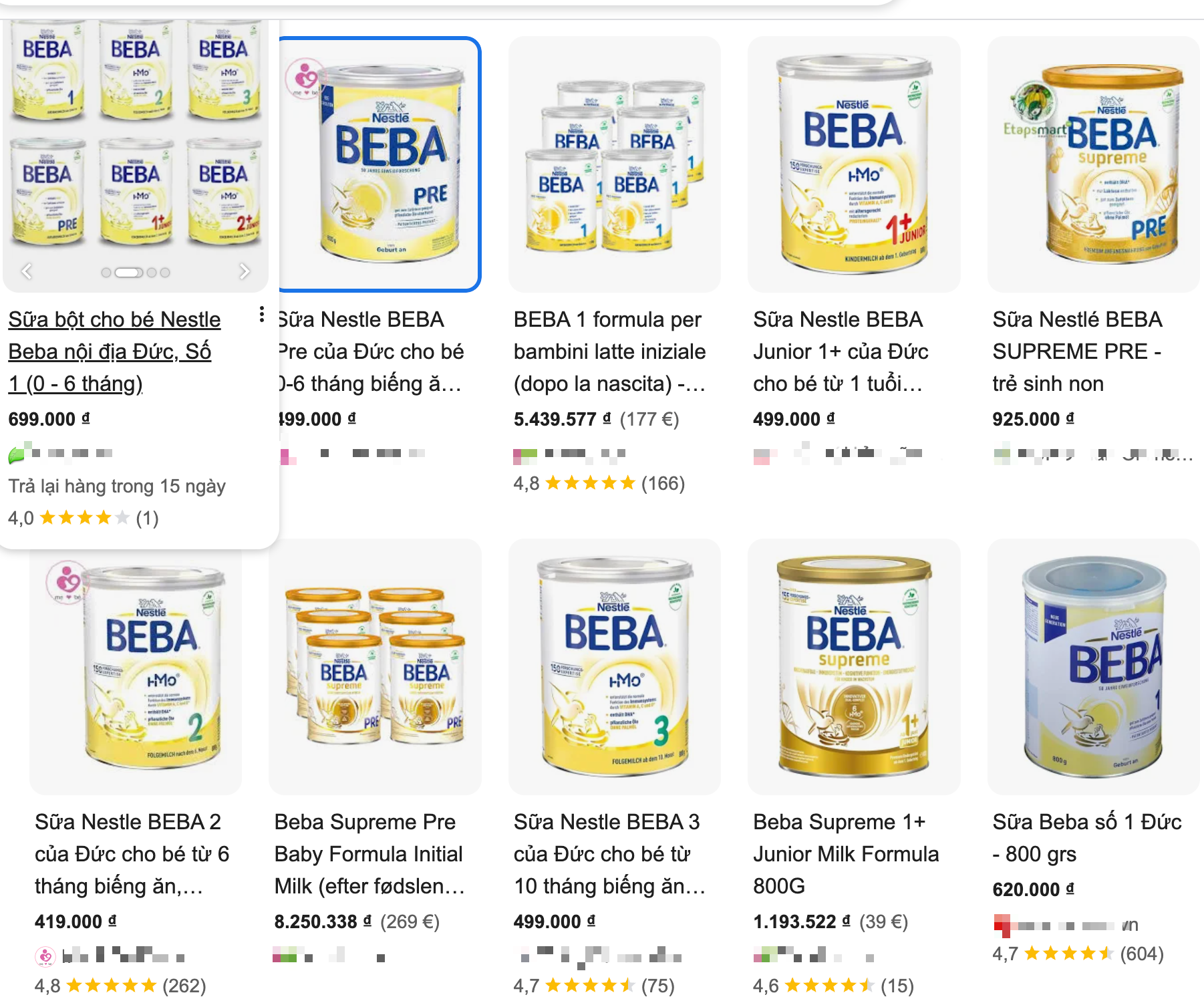The image size is (1204, 997).
Task: Click the last carousel indicator dot
Action: [165, 273]
